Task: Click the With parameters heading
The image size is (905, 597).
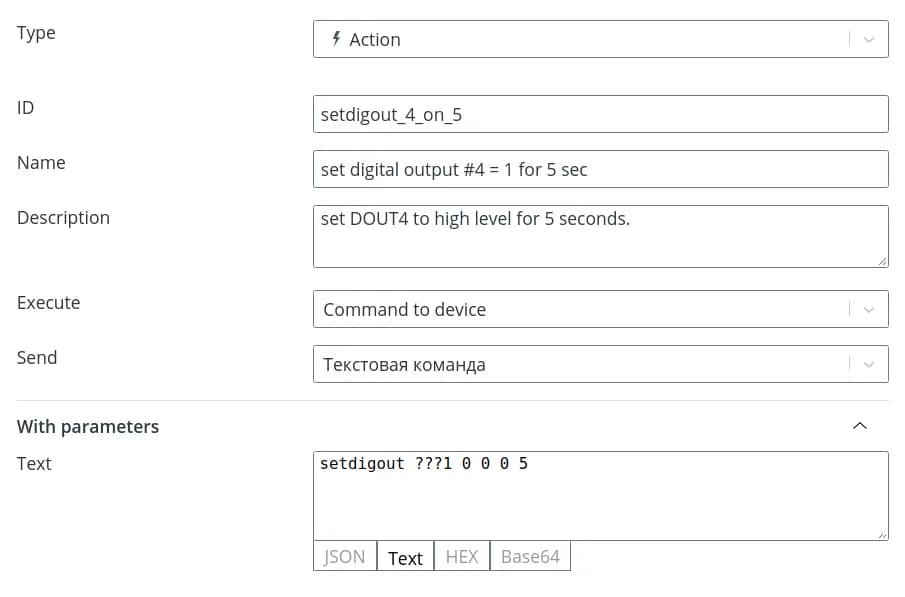Action: coord(88,427)
